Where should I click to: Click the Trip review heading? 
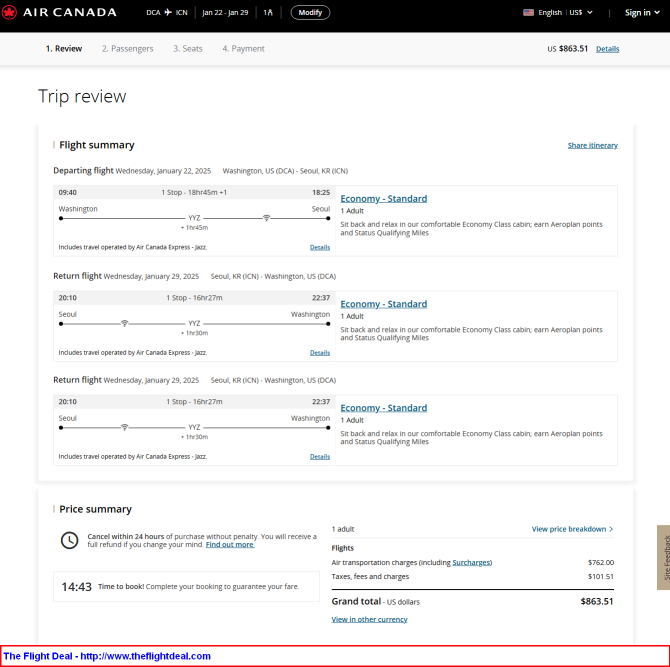tap(82, 97)
